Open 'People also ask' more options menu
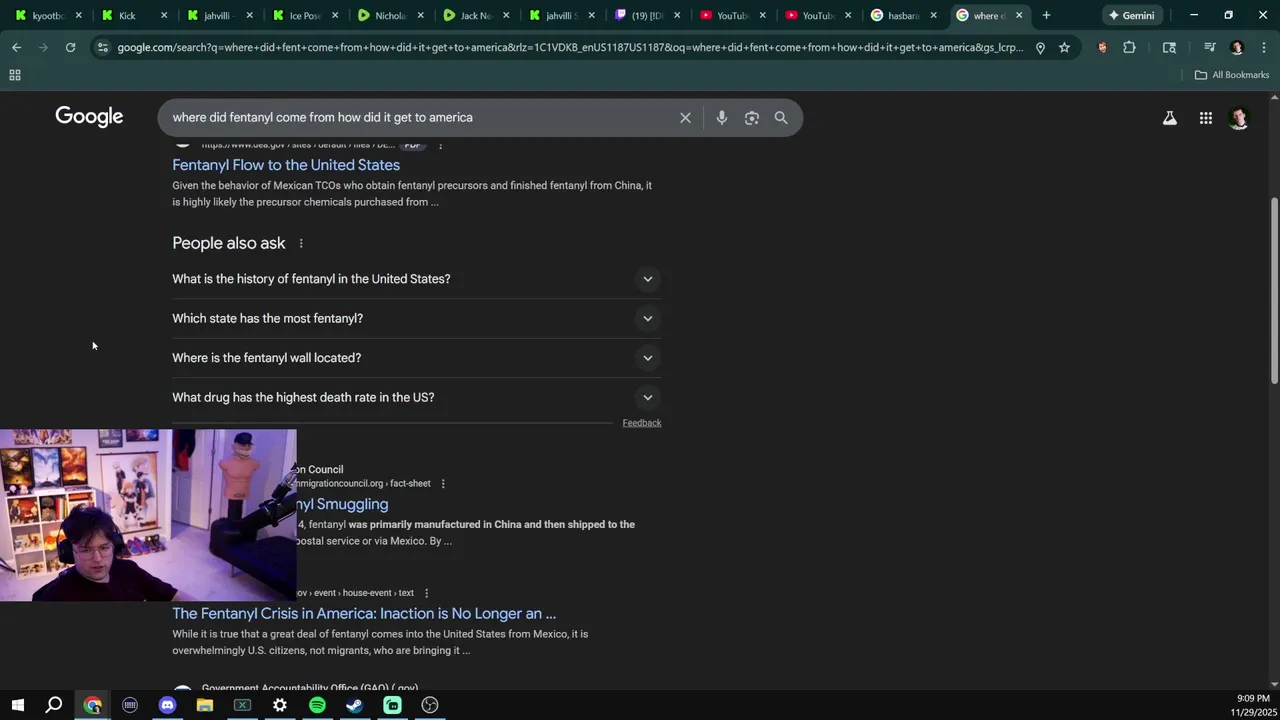 pyautogui.click(x=300, y=243)
